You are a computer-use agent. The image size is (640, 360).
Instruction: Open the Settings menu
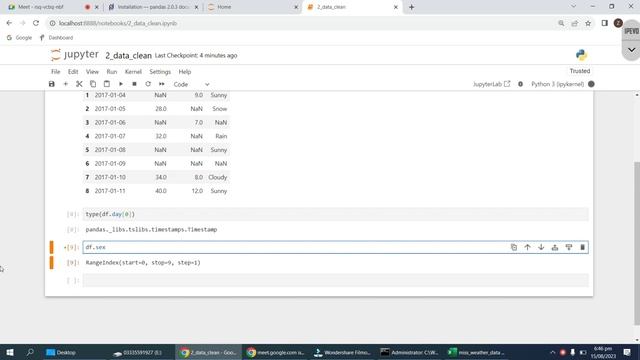coord(160,72)
